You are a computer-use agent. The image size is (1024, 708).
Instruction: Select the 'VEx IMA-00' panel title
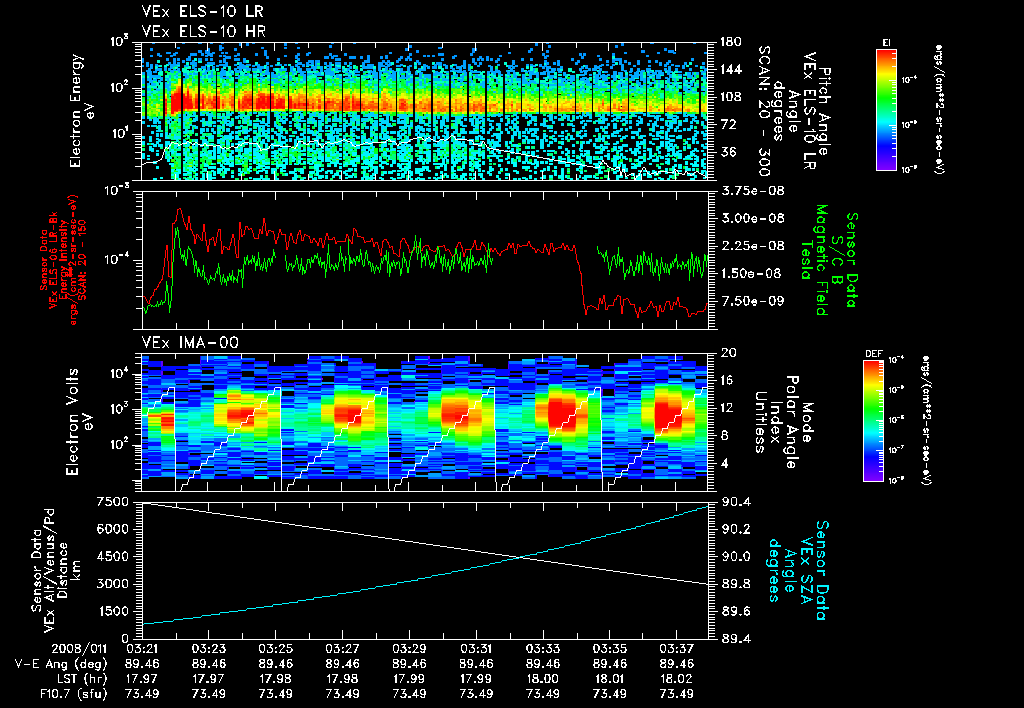[190, 343]
